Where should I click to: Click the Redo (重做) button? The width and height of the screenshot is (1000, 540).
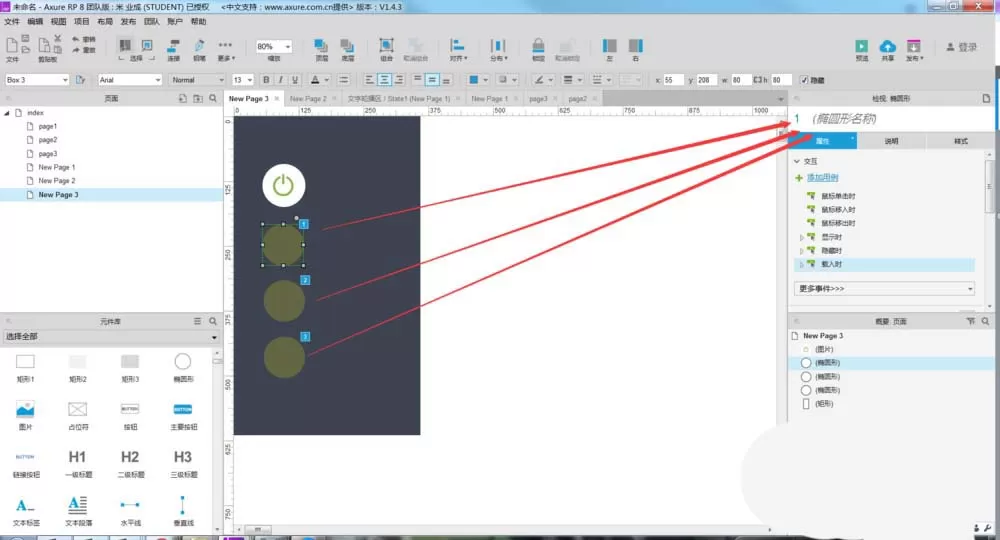84,50
